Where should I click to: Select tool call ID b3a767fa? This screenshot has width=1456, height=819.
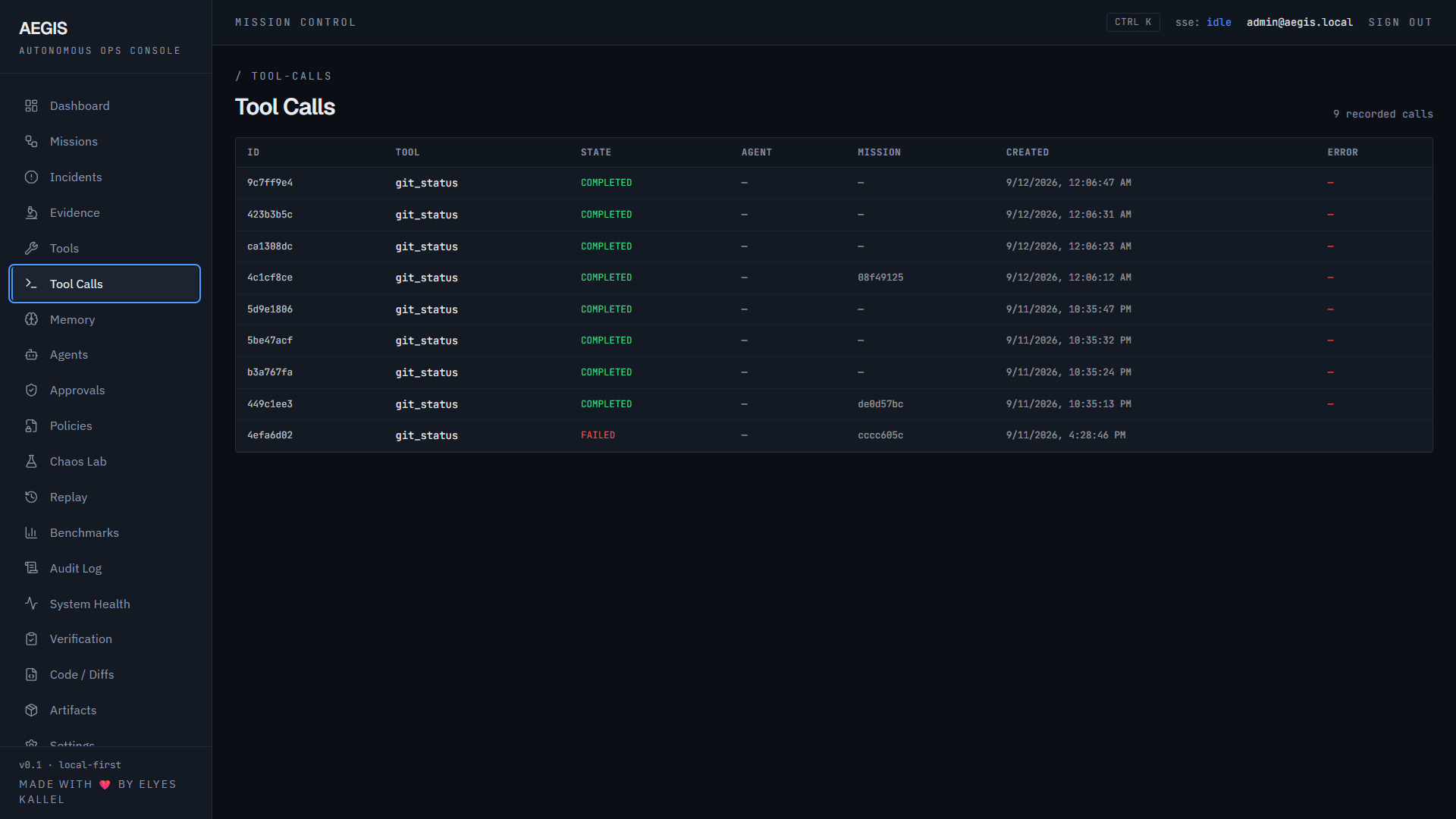tap(270, 372)
